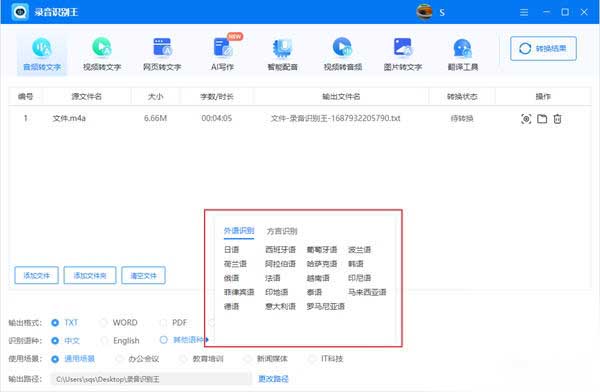Image resolution: width=600 pixels, height=392 pixels.
Task: Click the 添加文件 button
Action: coord(37,275)
